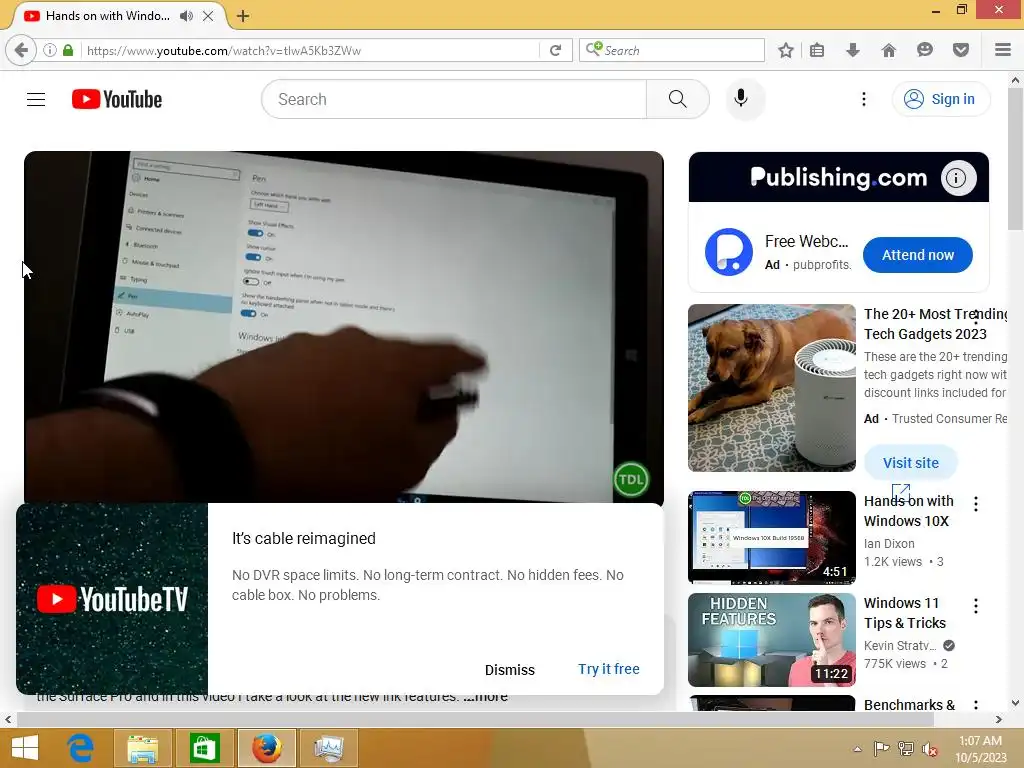This screenshot has width=1024, height=768.
Task: Click Firefox toolbar search box
Action: 671,50
